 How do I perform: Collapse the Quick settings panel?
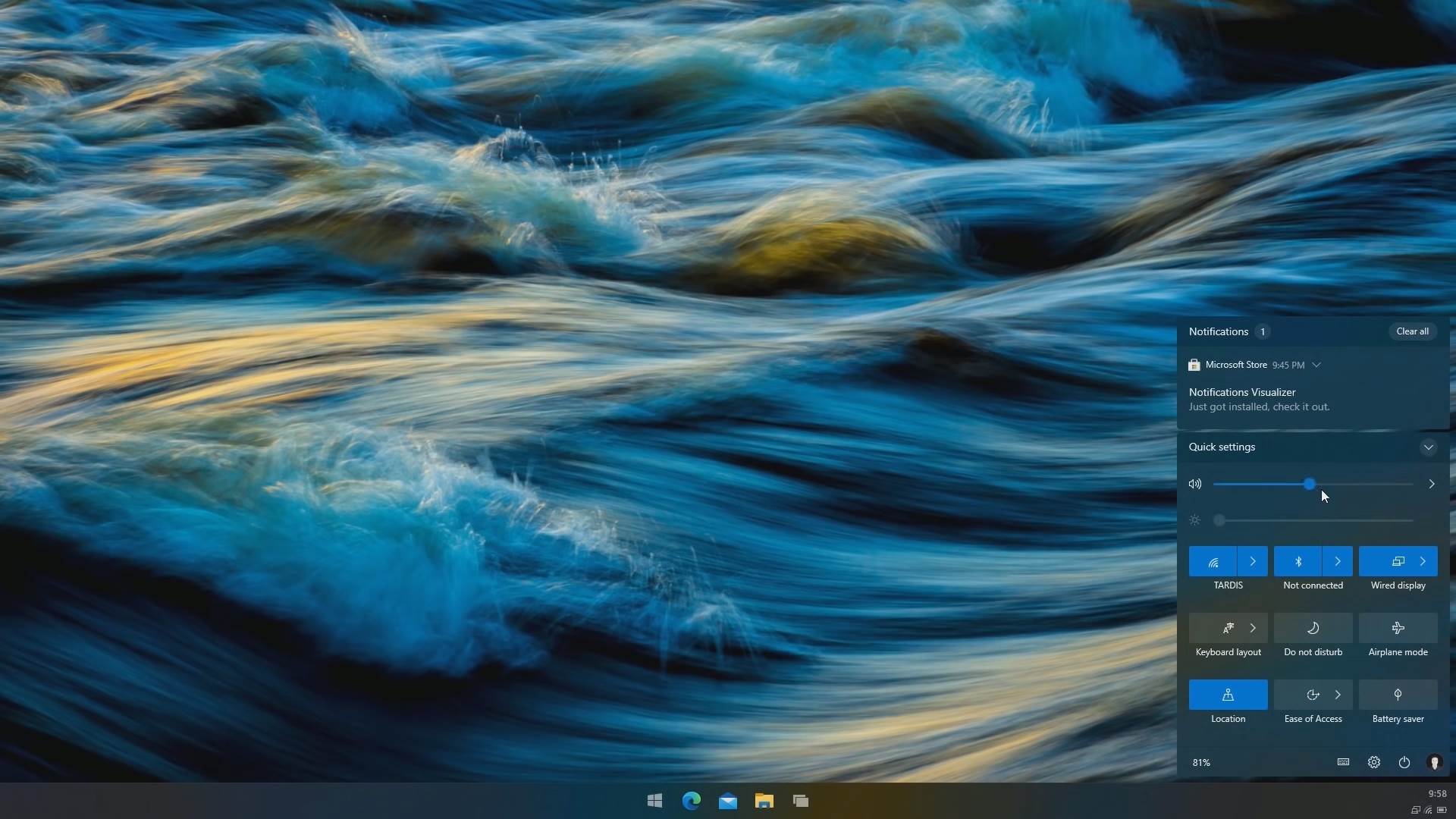pos(1429,447)
